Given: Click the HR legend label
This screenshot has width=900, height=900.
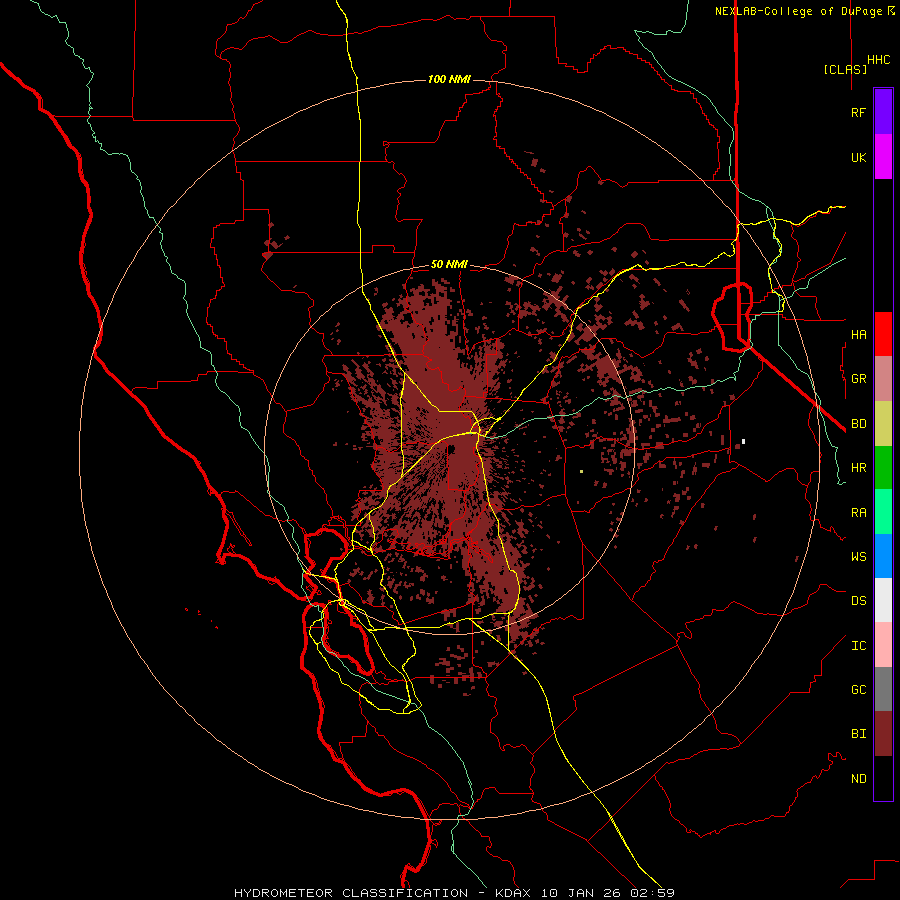Looking at the screenshot, I should (x=858, y=468).
